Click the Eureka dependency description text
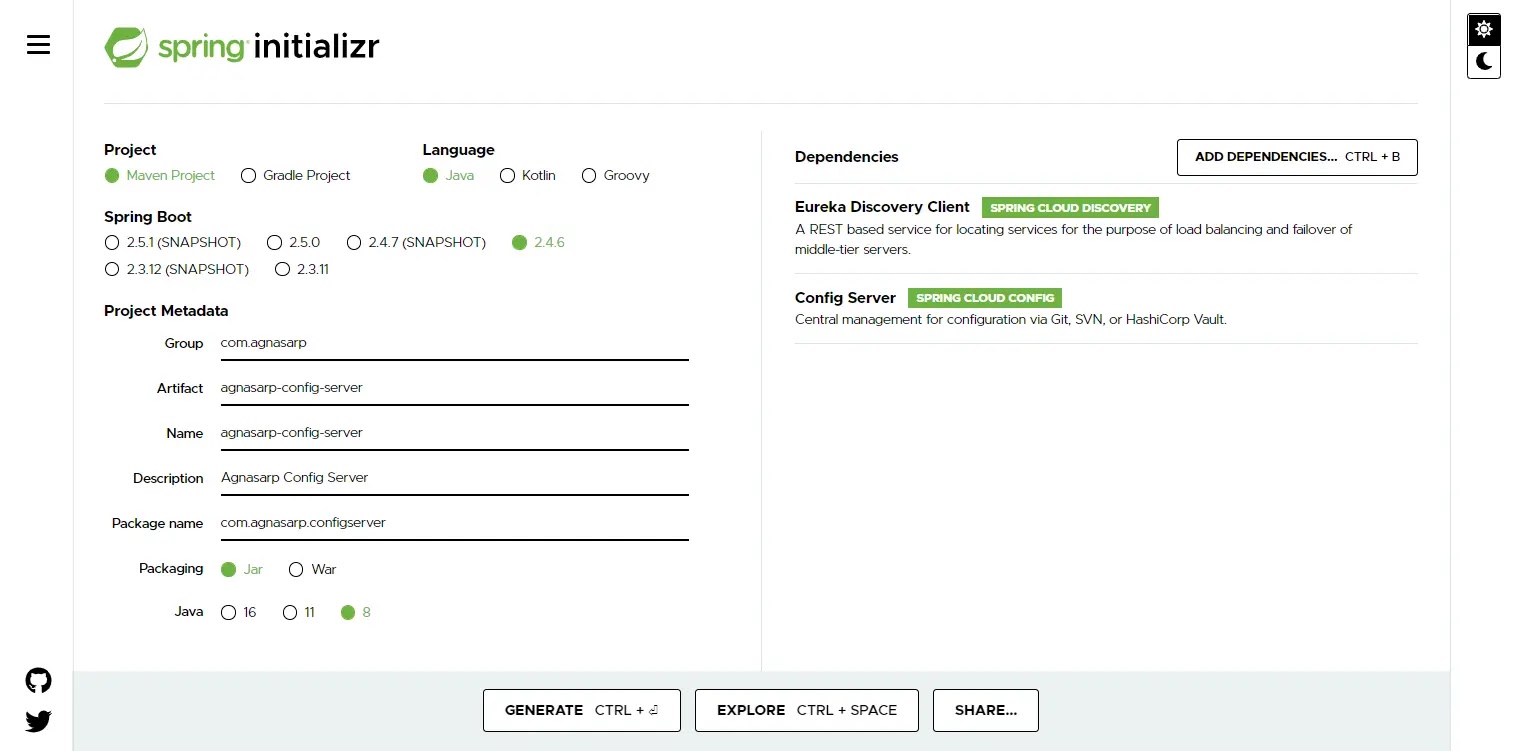 (x=1073, y=239)
